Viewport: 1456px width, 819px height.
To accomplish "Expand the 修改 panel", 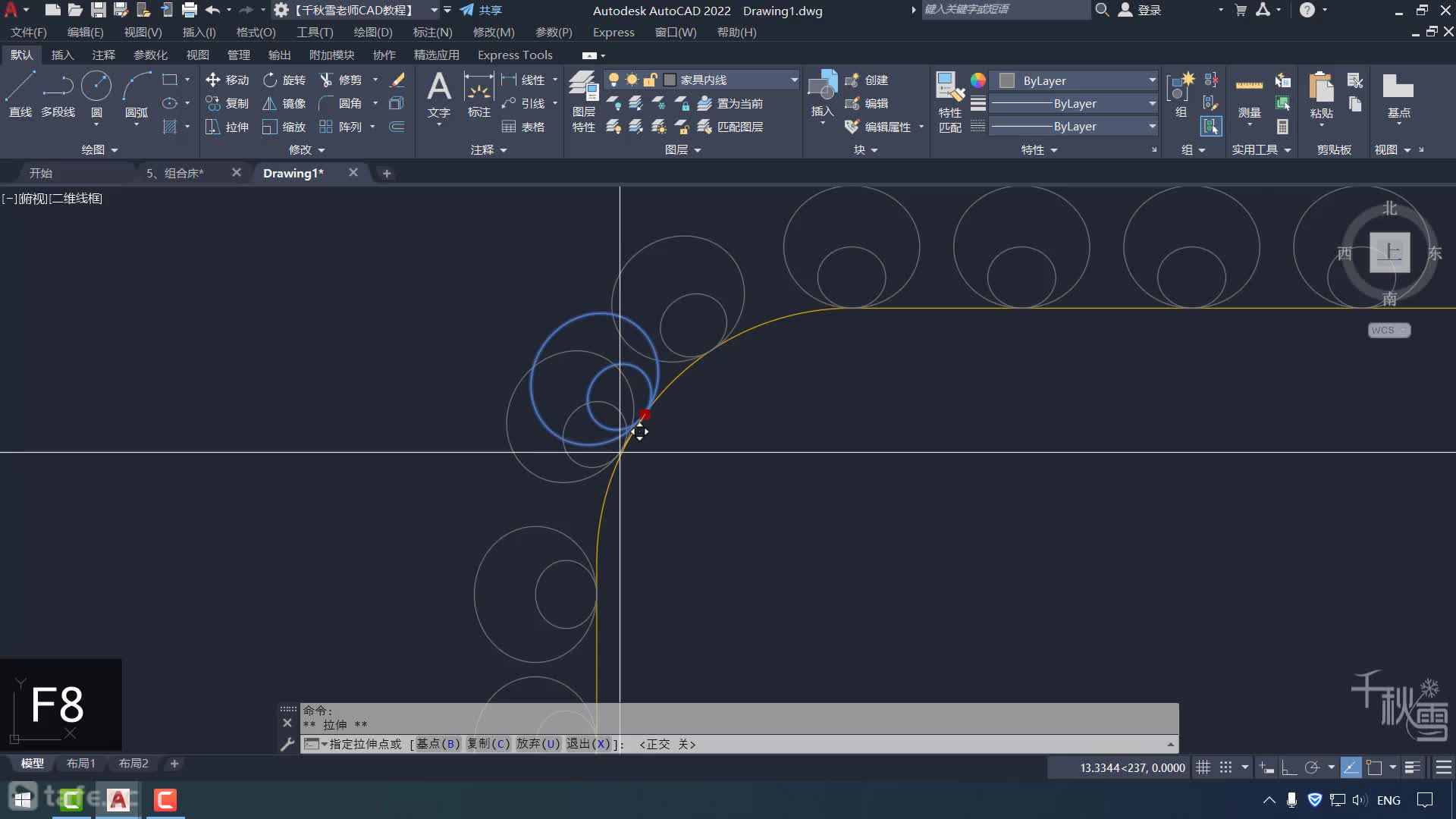I will click(x=307, y=150).
